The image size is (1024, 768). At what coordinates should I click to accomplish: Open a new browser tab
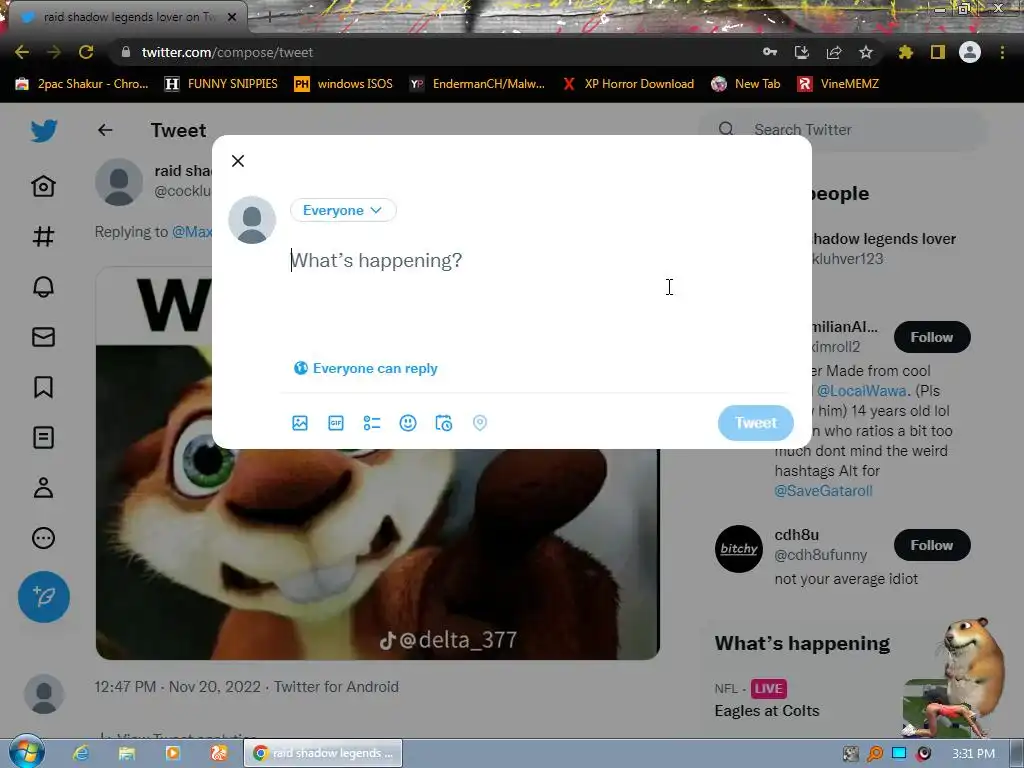(269, 17)
